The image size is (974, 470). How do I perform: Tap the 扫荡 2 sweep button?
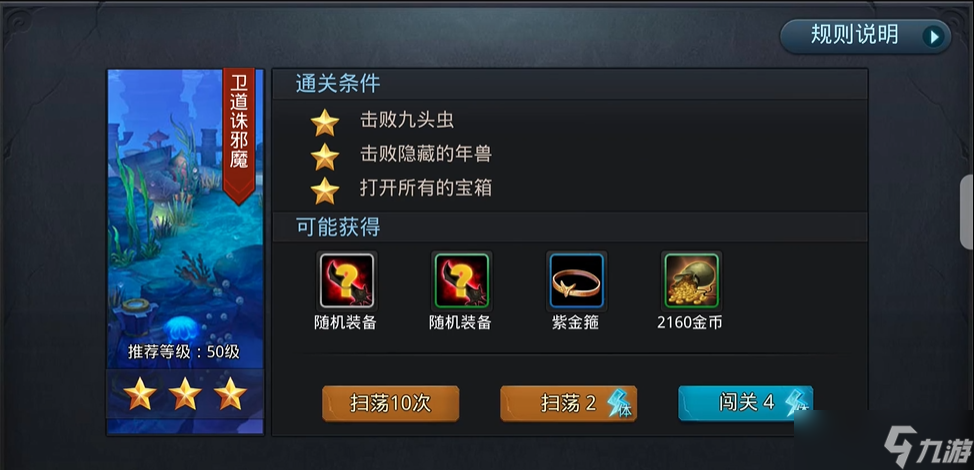coord(568,404)
